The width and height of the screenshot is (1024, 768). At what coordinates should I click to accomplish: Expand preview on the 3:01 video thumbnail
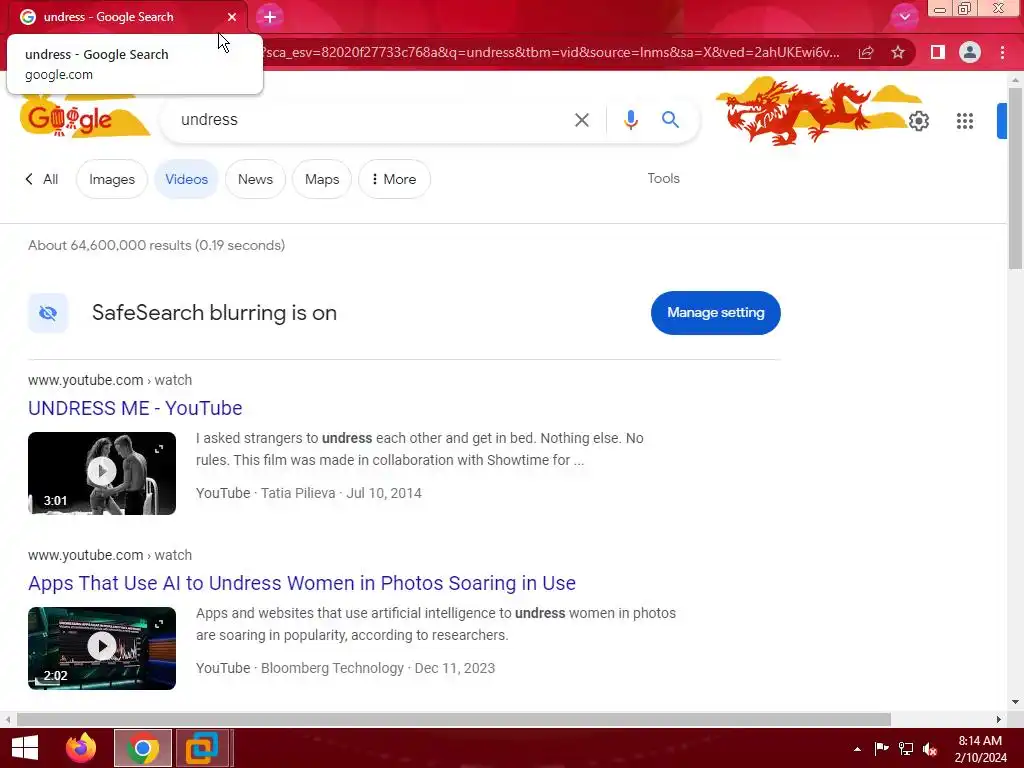coord(159,449)
